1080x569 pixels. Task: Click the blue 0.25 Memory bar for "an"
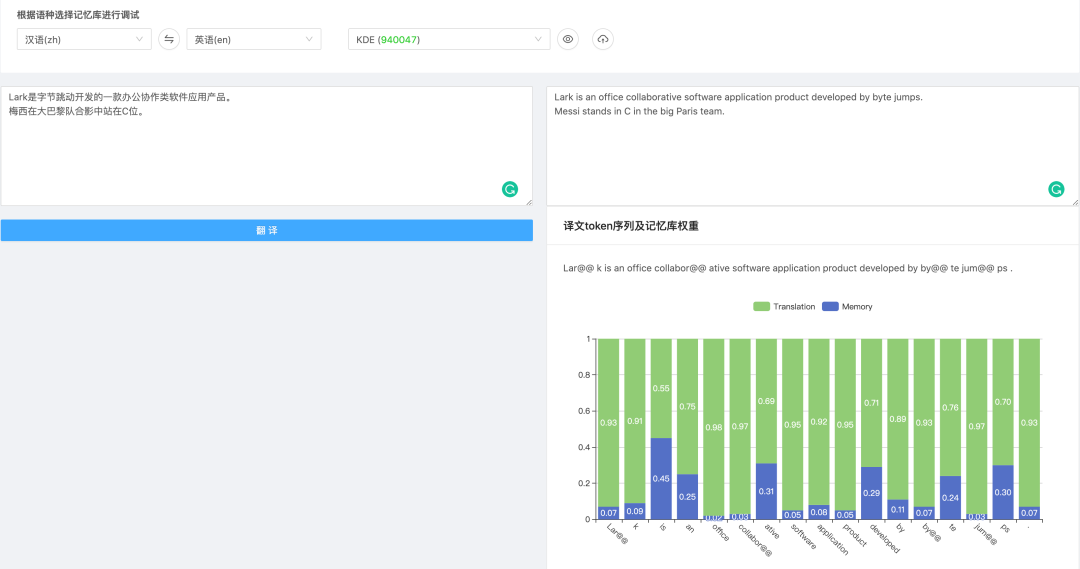(687, 496)
